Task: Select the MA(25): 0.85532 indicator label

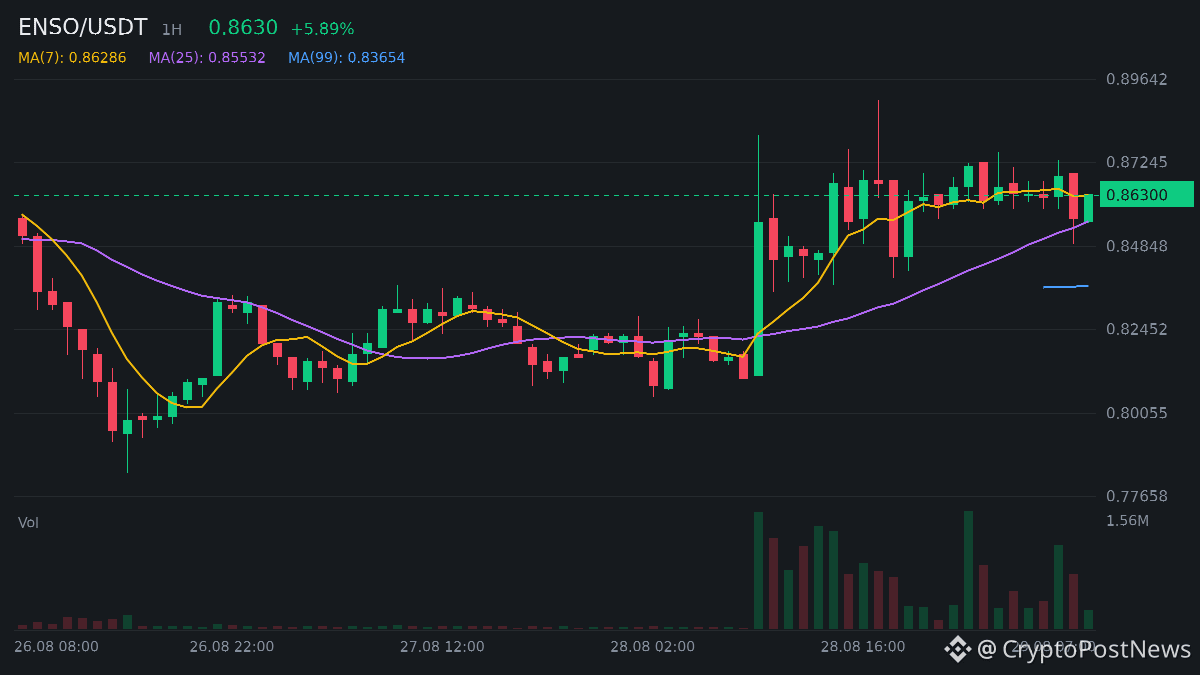Action: [207, 58]
